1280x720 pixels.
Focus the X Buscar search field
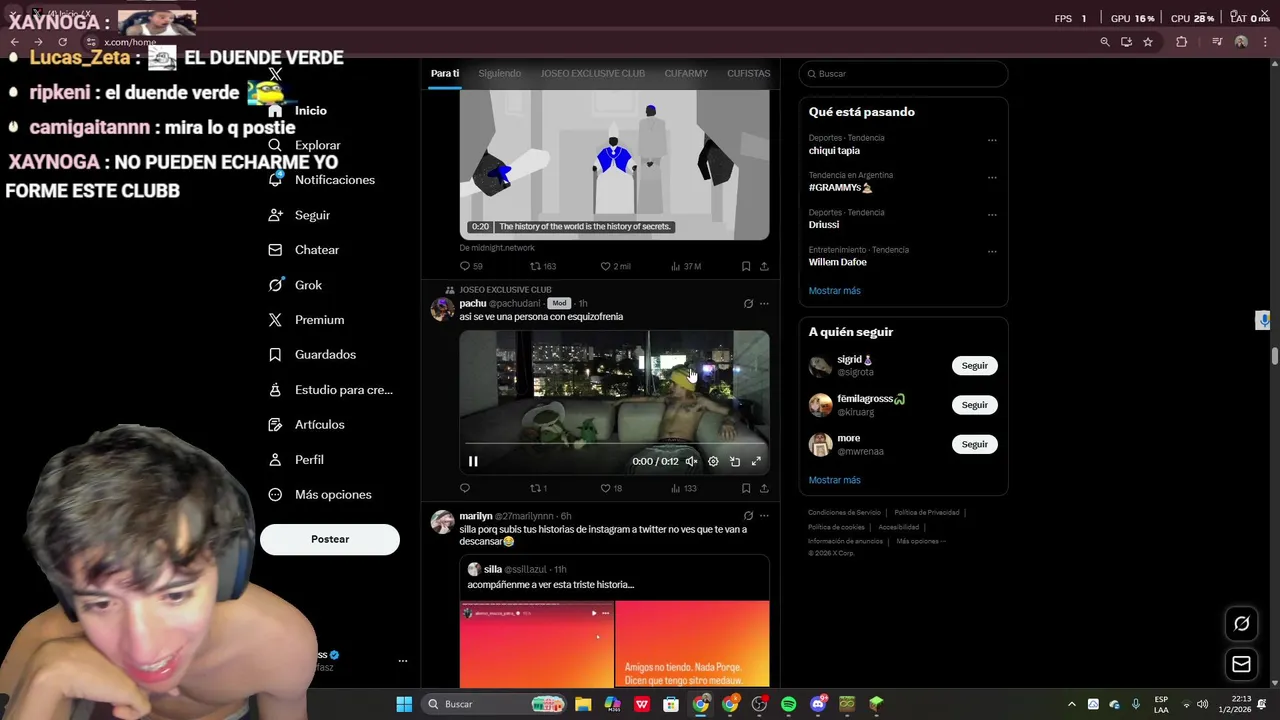click(903, 74)
